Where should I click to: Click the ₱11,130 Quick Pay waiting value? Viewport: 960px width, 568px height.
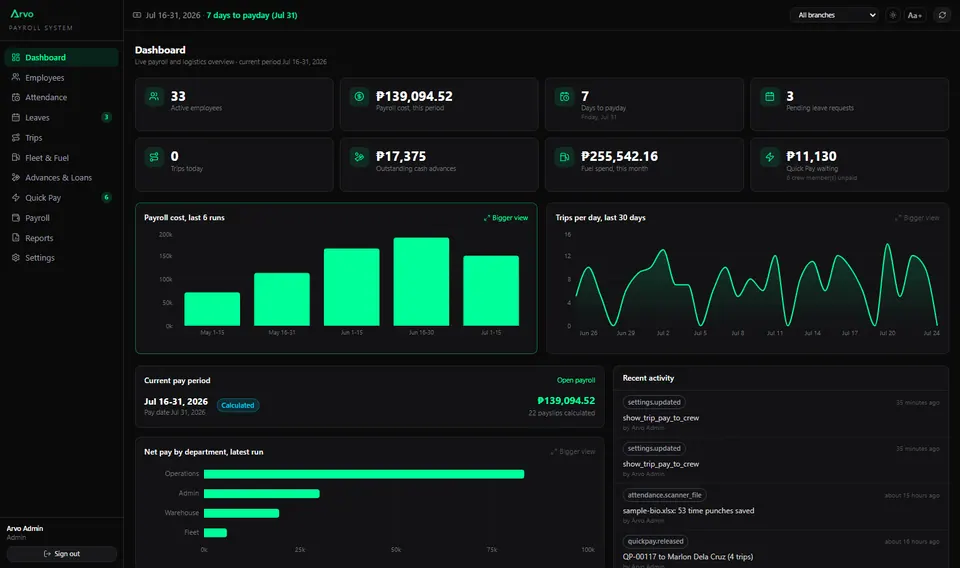click(x=811, y=156)
